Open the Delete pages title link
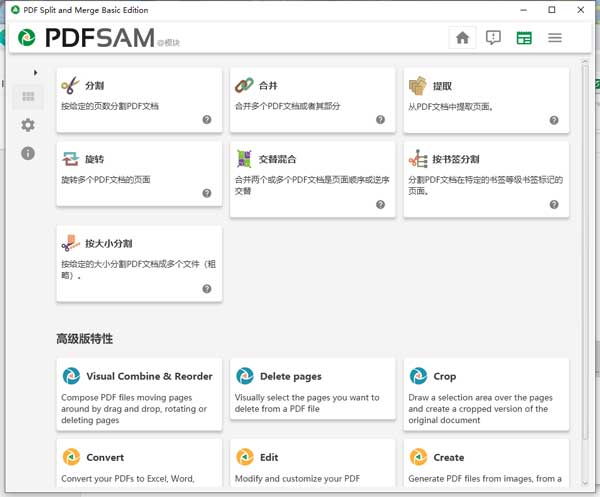 (291, 376)
